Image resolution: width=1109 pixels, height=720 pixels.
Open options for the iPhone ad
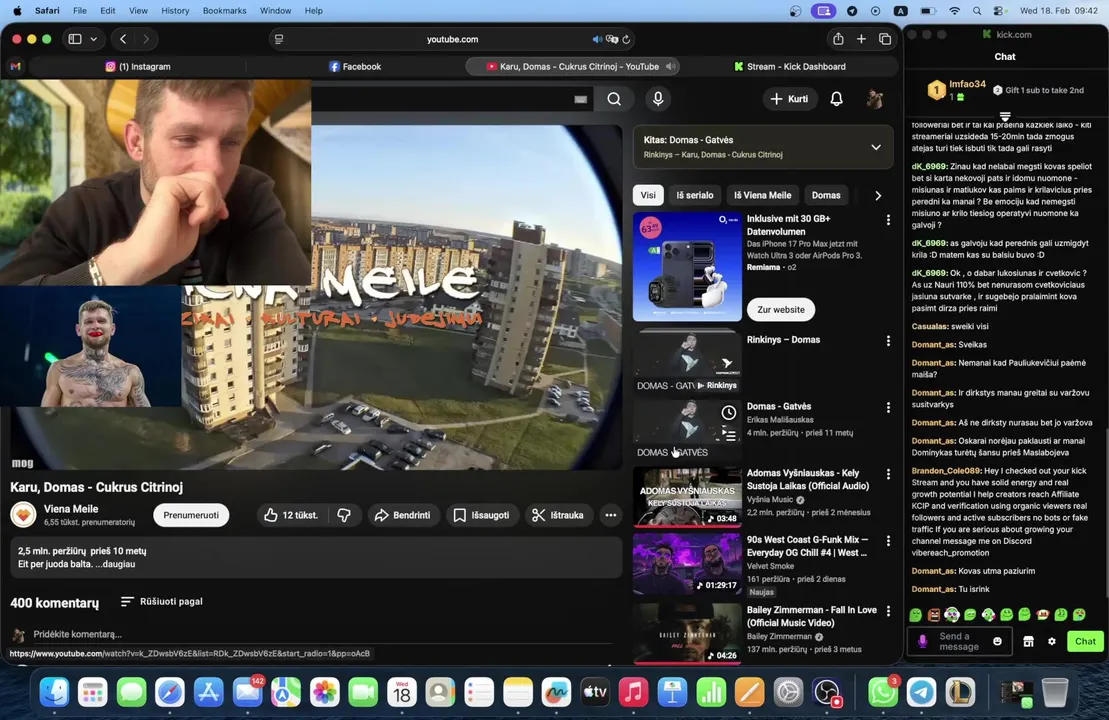point(888,220)
